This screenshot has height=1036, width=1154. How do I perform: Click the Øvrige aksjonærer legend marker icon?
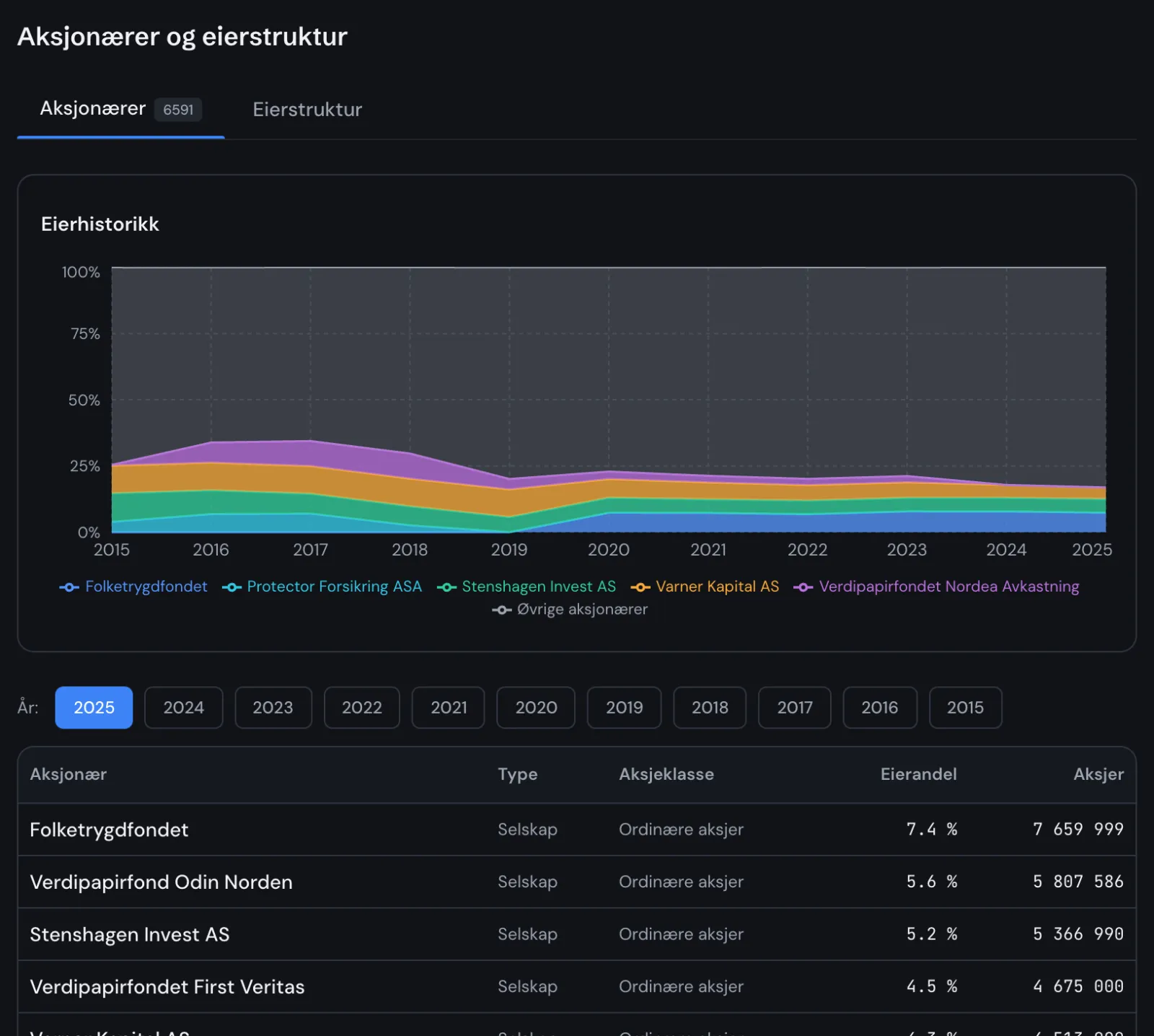click(502, 610)
